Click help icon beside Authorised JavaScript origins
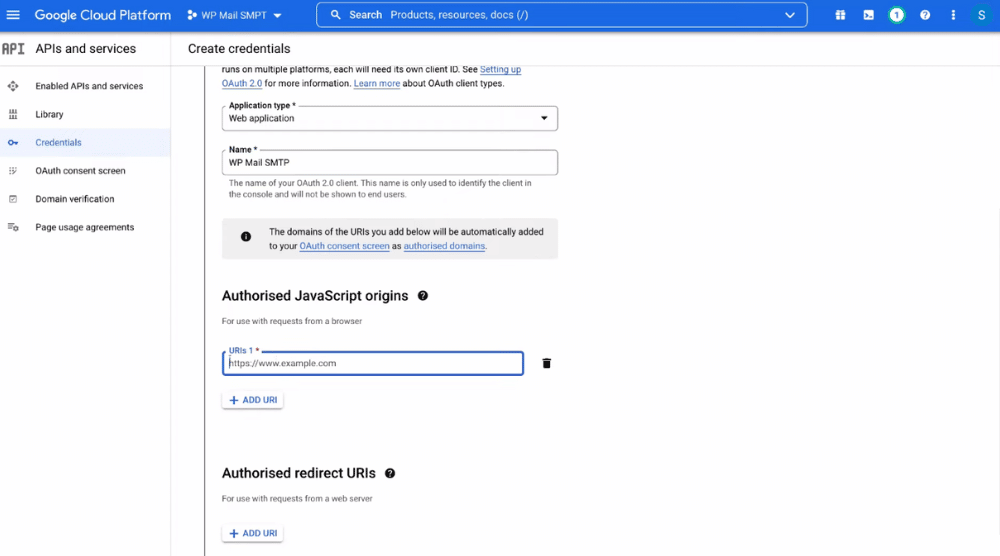This screenshot has width=1000, height=556. tap(423, 296)
